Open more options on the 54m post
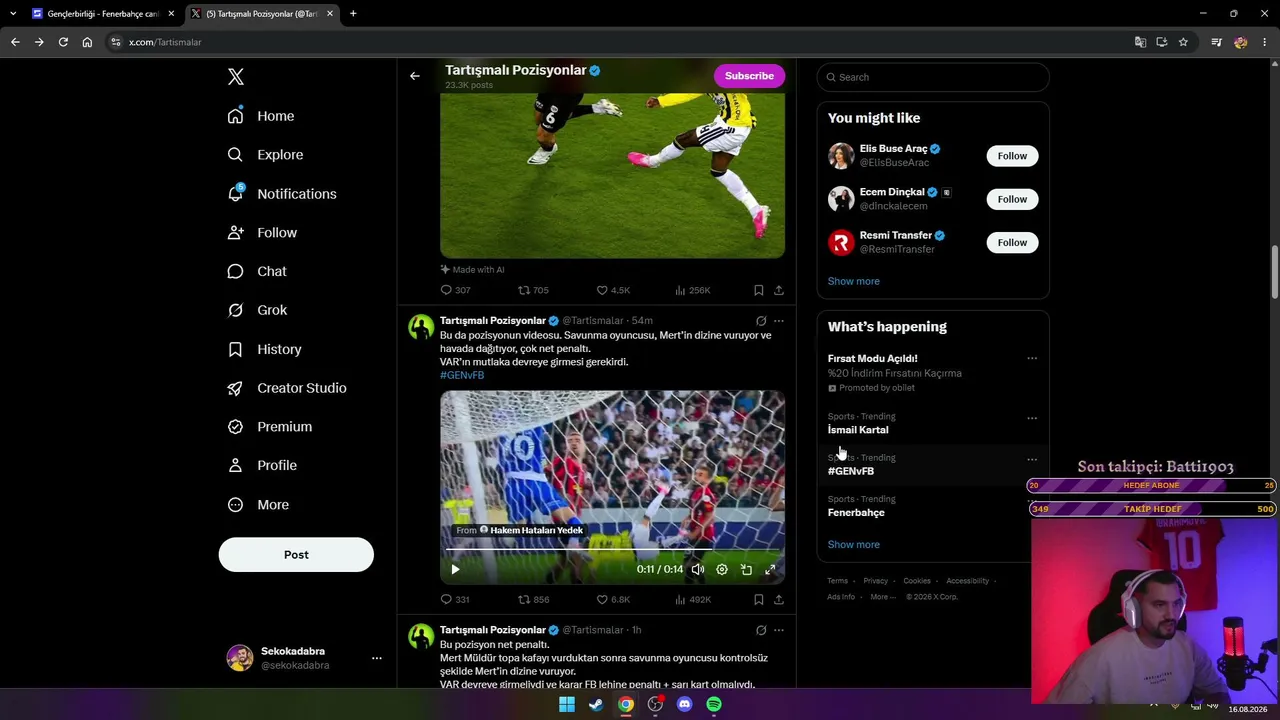 tap(779, 321)
